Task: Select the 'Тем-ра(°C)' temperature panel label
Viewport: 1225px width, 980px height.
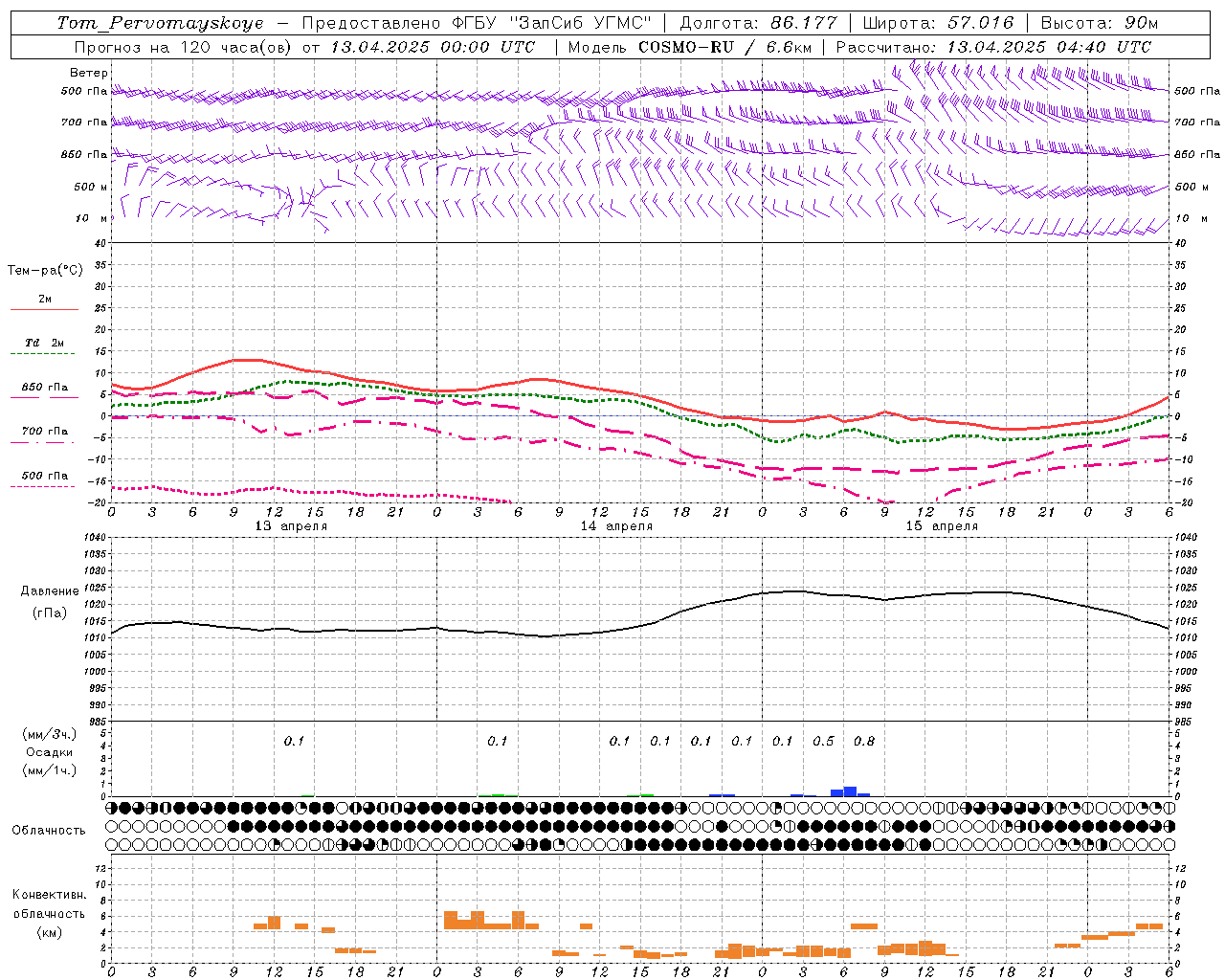Action: [x=45, y=271]
